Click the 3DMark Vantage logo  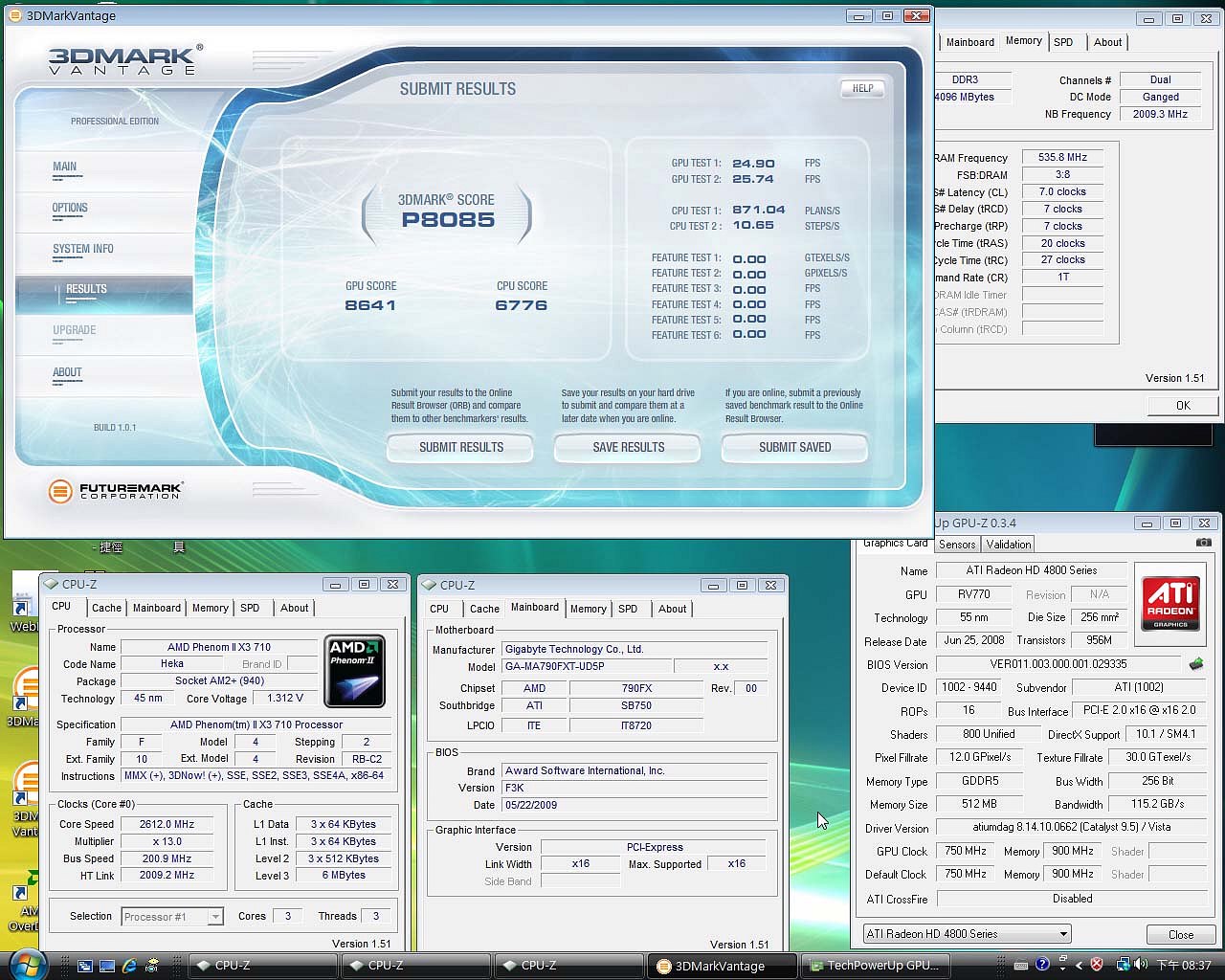click(124, 59)
